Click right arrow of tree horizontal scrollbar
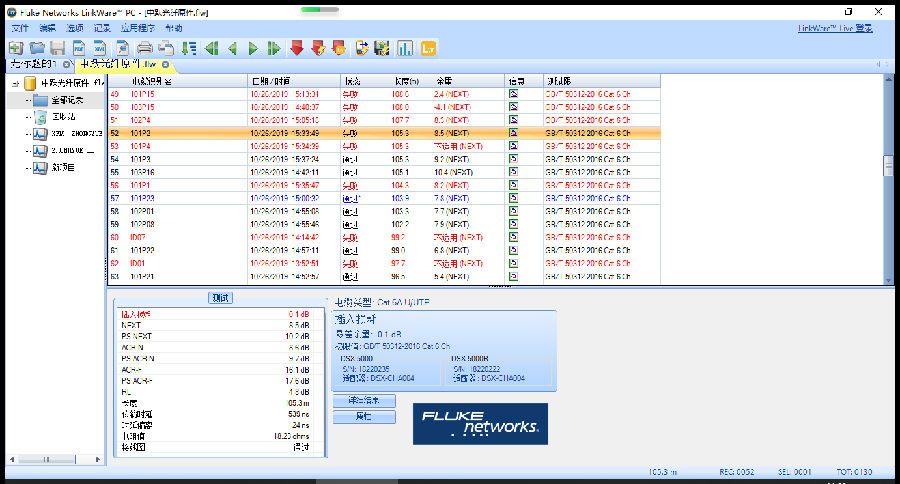Image resolution: width=900 pixels, height=484 pixels. 98,459
